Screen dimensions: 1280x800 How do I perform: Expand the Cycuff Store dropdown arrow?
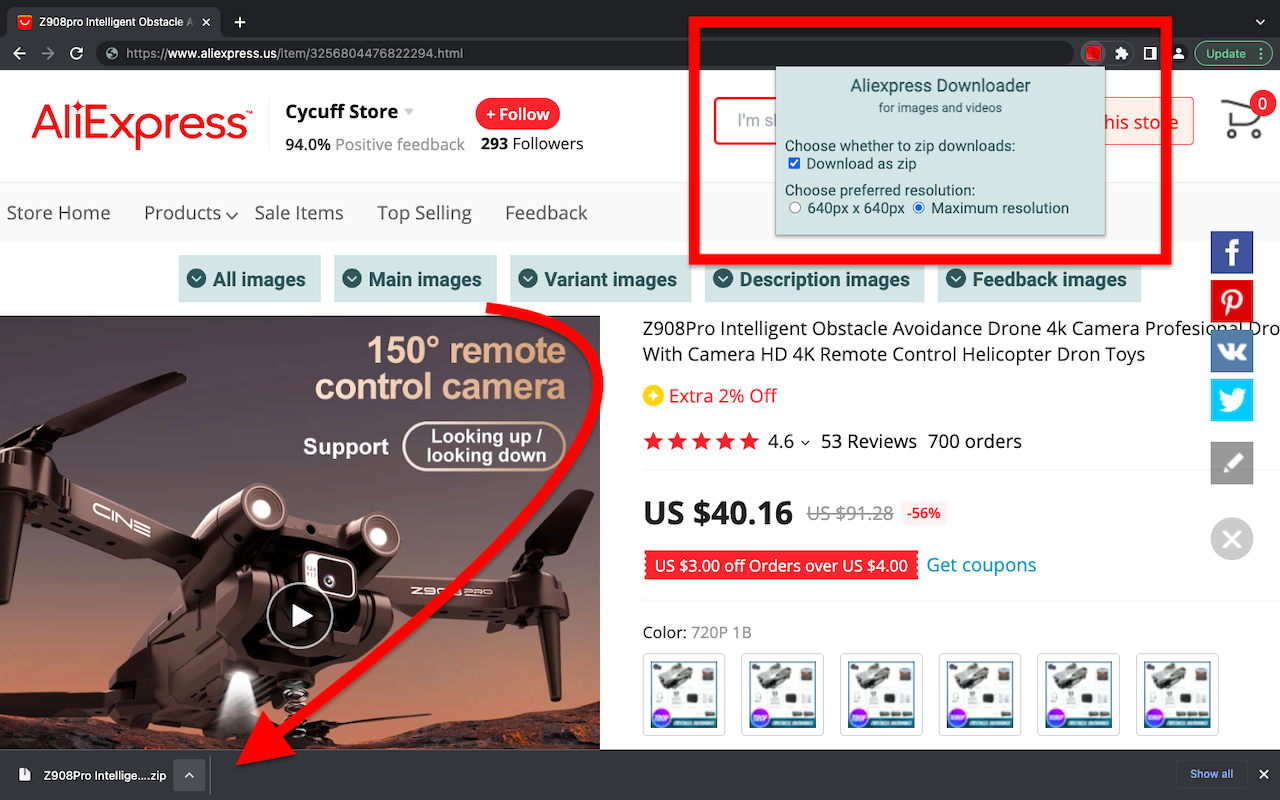(409, 112)
